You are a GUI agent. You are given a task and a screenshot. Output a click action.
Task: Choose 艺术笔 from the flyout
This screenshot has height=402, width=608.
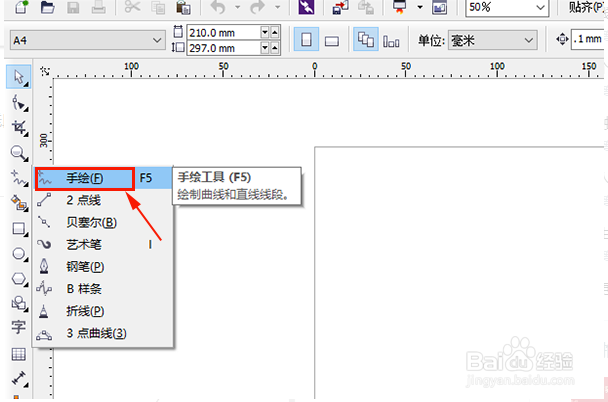(x=104, y=245)
